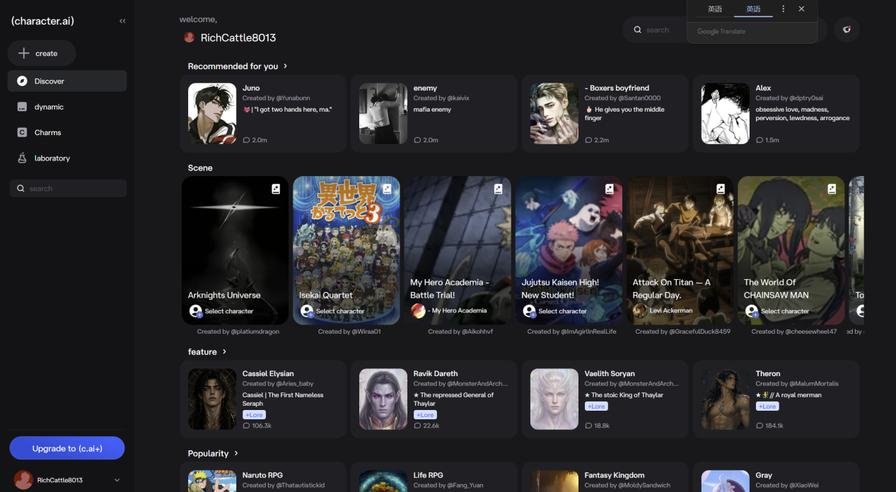Click creator name @GracefulDuck8459
The height and width of the screenshot is (492, 896).
699,331
